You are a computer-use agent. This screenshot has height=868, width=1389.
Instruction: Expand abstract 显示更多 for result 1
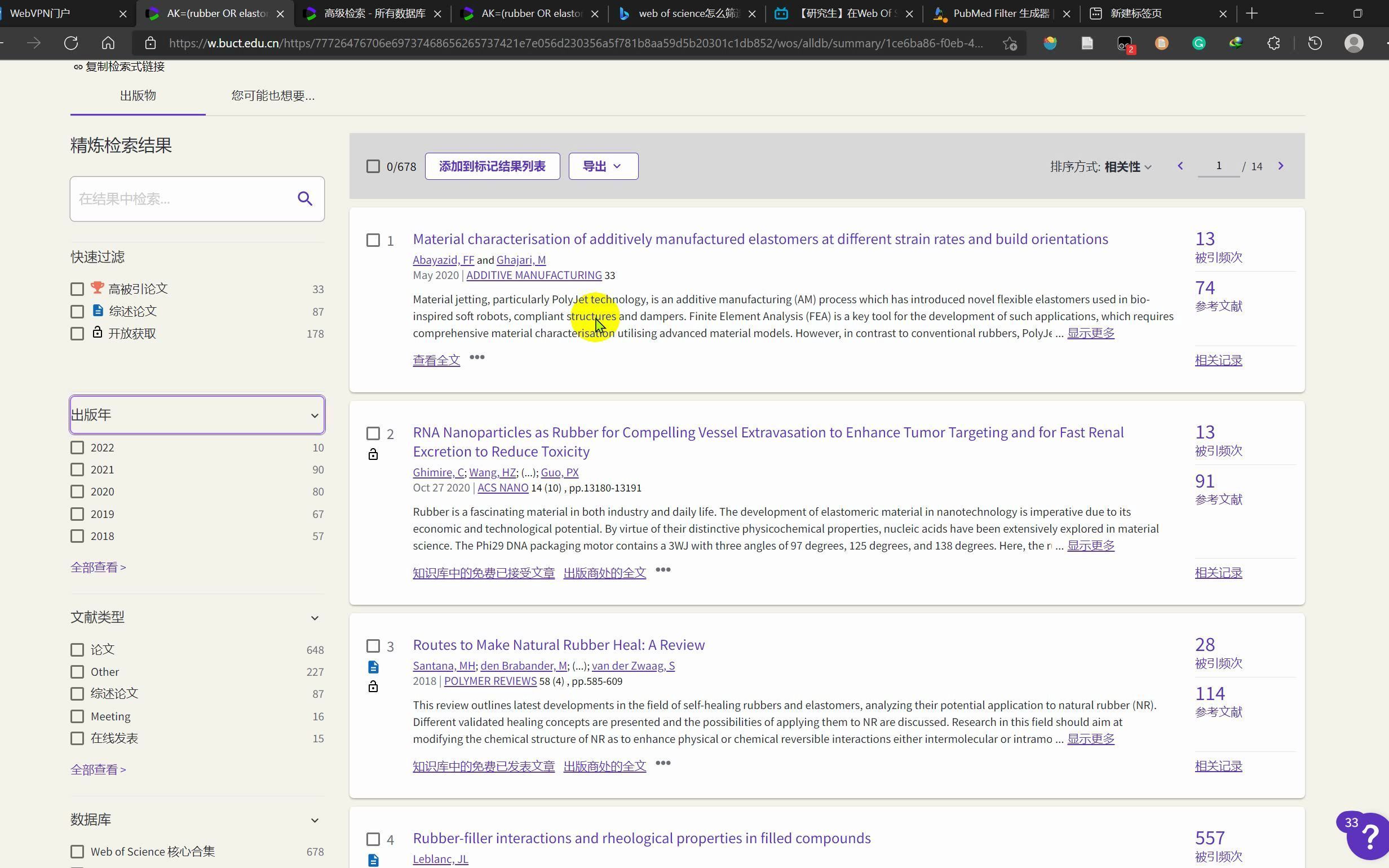pyautogui.click(x=1091, y=333)
